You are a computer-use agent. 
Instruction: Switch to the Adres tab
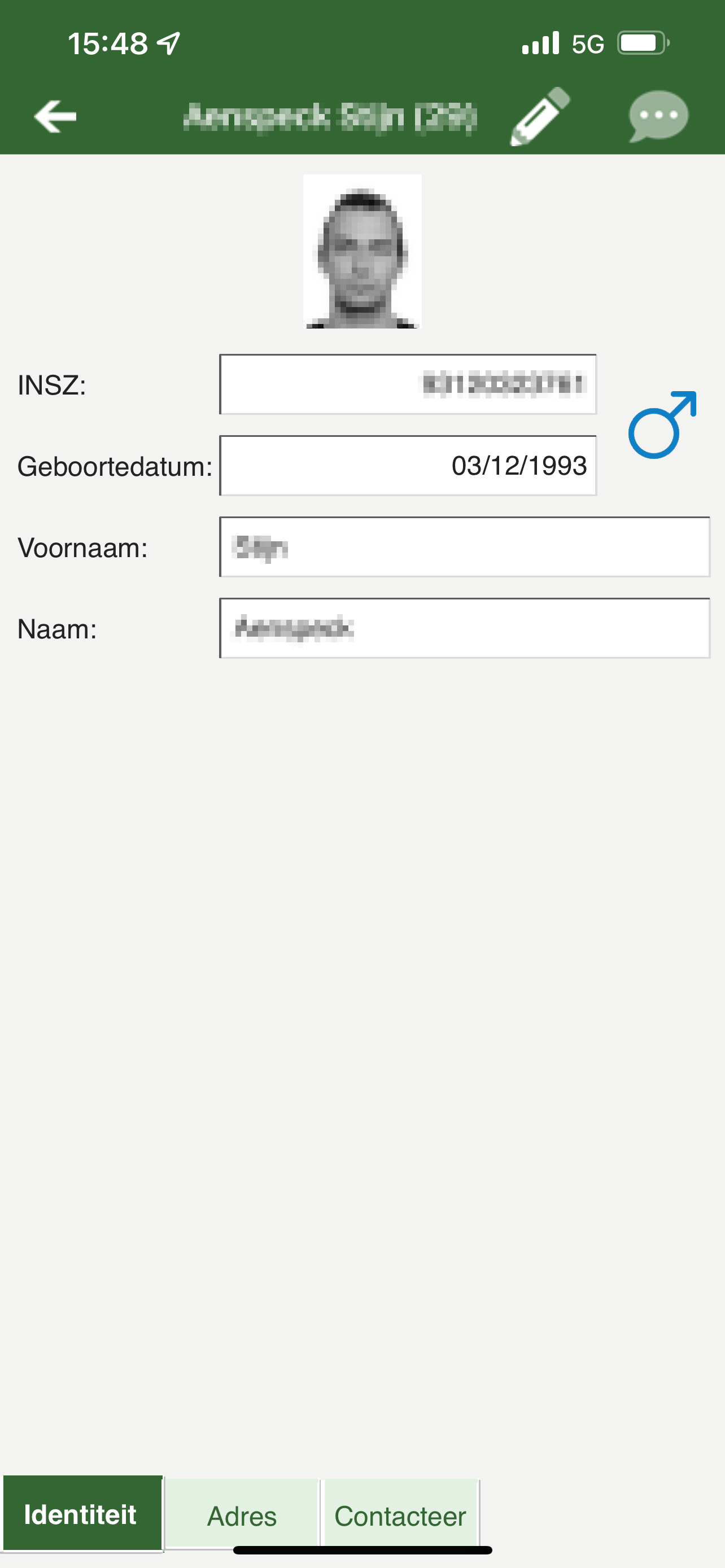(242, 1514)
